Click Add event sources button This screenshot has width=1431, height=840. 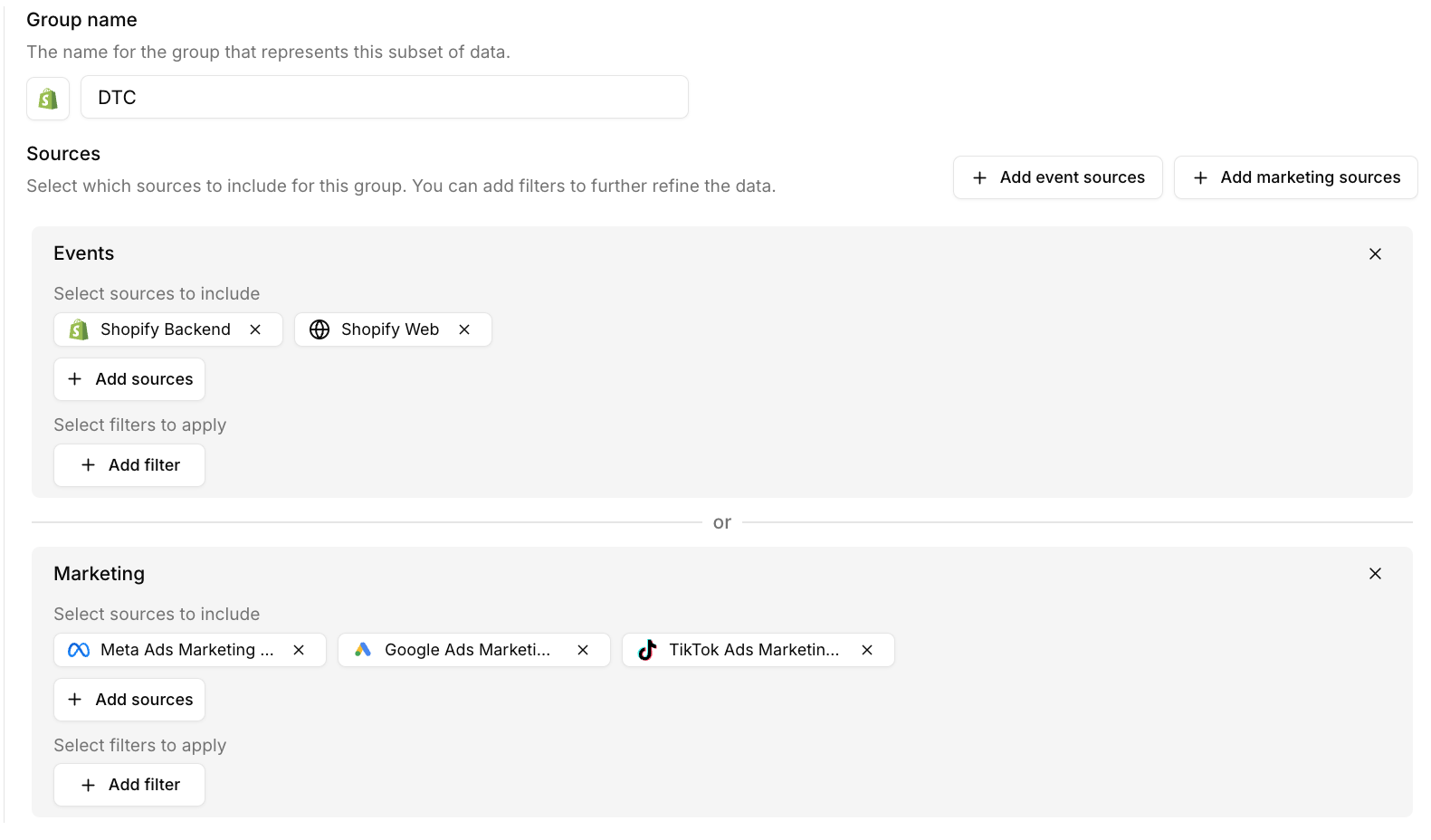pos(1057,177)
